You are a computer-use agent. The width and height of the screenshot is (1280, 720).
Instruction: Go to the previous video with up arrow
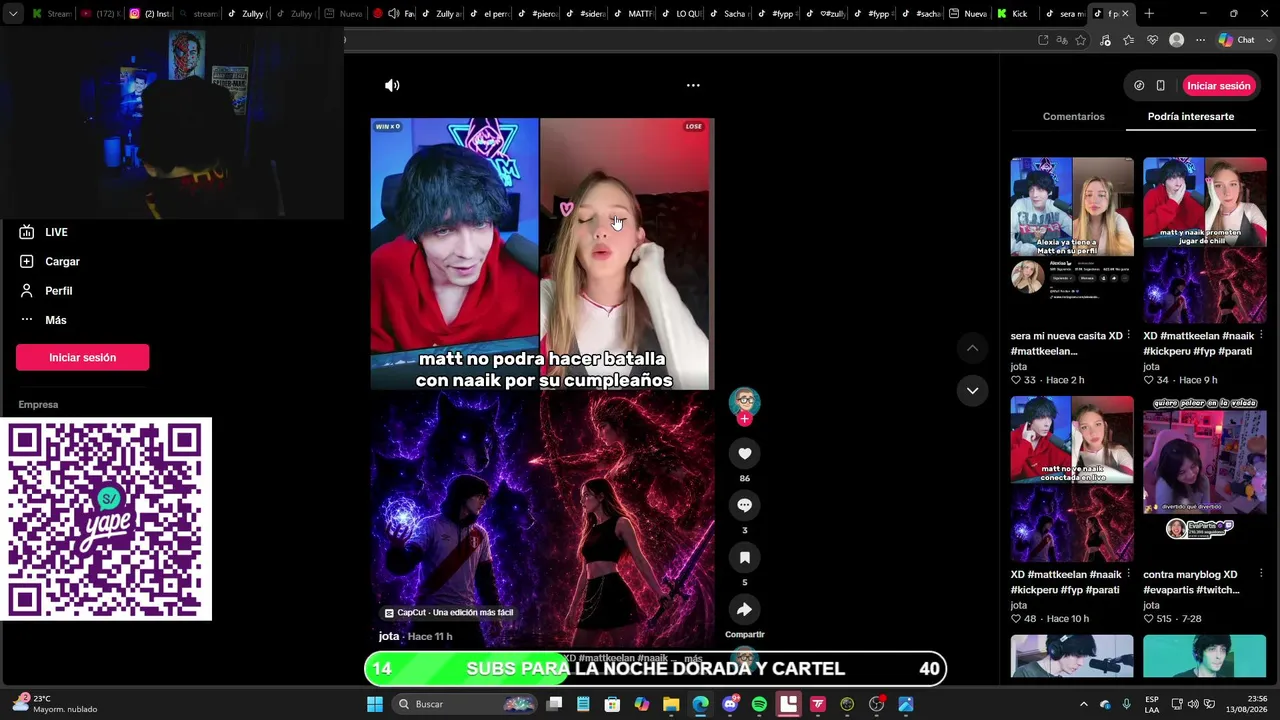pyautogui.click(x=972, y=348)
